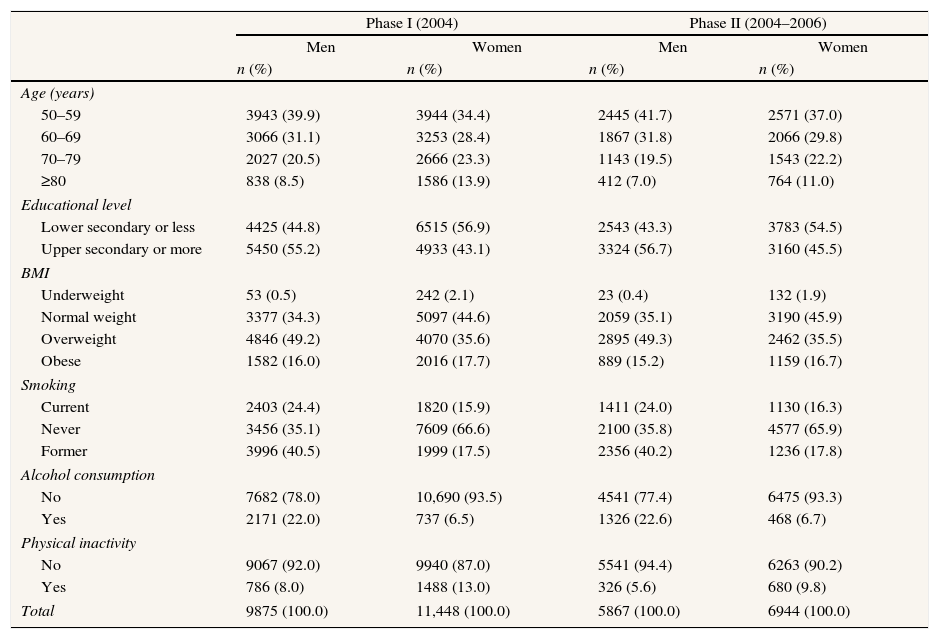Image resolution: width=939 pixels, height=639 pixels.
Task: Click the Physical inactivity section heading
Action: pos(78,543)
